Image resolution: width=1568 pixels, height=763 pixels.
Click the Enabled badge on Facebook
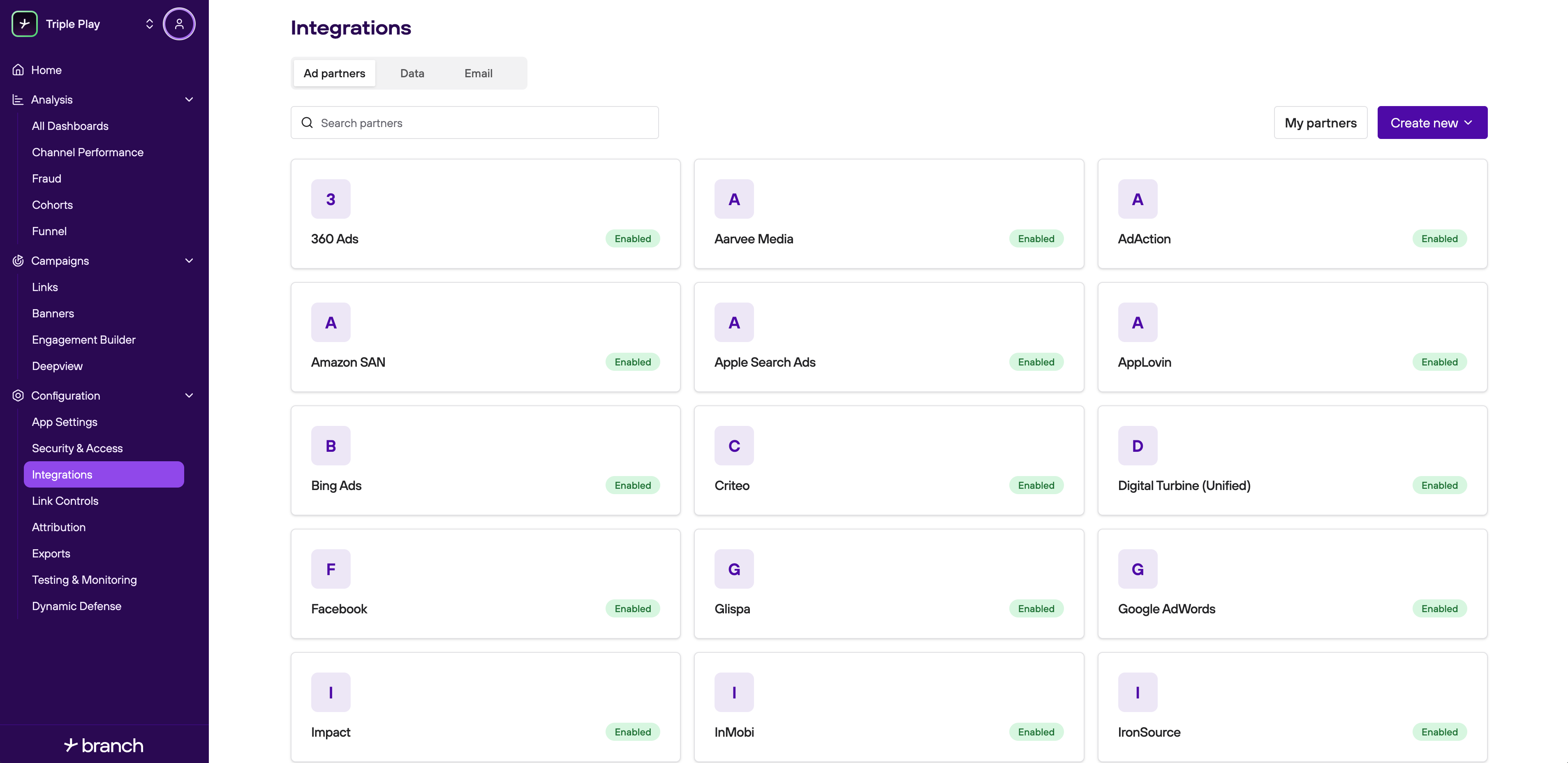pyautogui.click(x=632, y=608)
